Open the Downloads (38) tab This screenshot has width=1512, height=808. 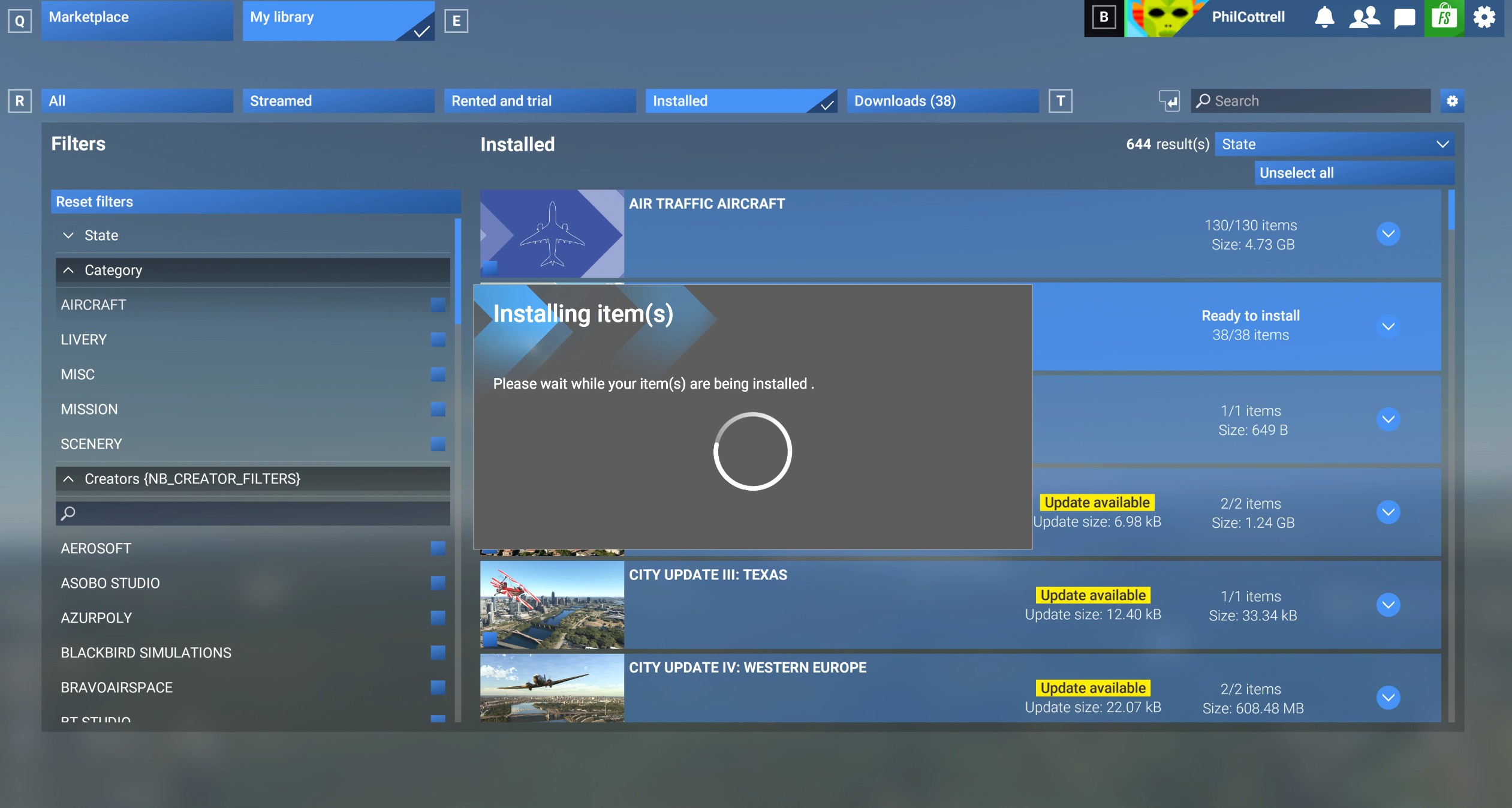point(943,101)
